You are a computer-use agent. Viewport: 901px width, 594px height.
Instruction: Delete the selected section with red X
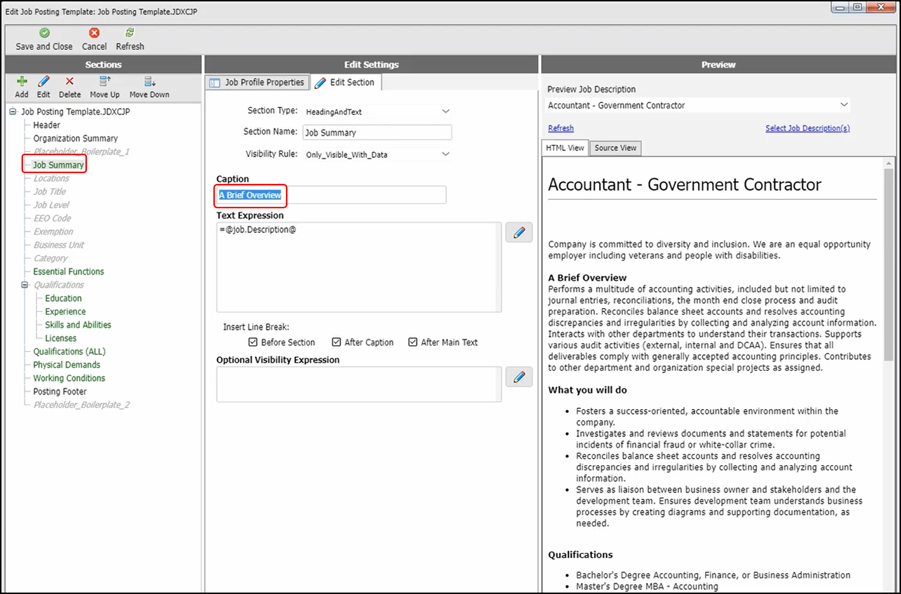70,81
